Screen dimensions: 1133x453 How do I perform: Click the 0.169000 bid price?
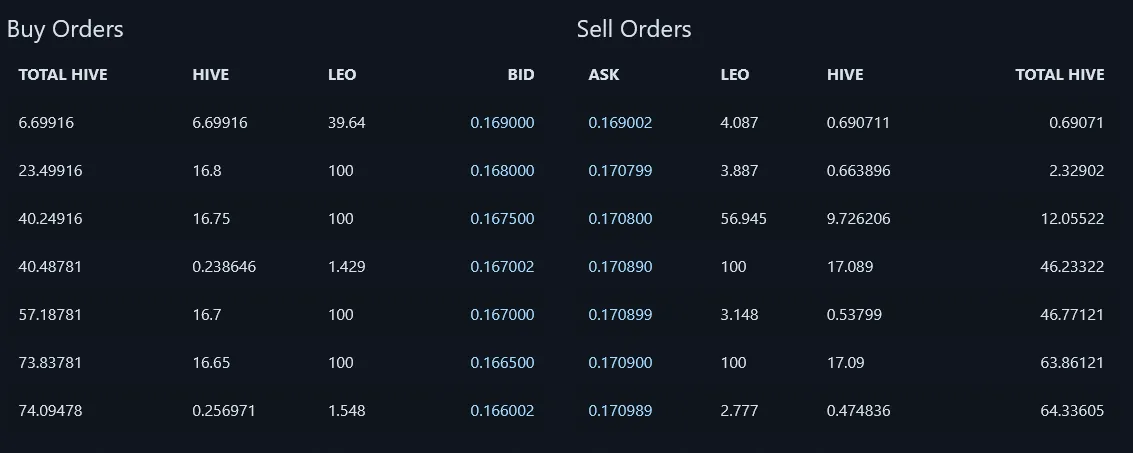point(502,123)
